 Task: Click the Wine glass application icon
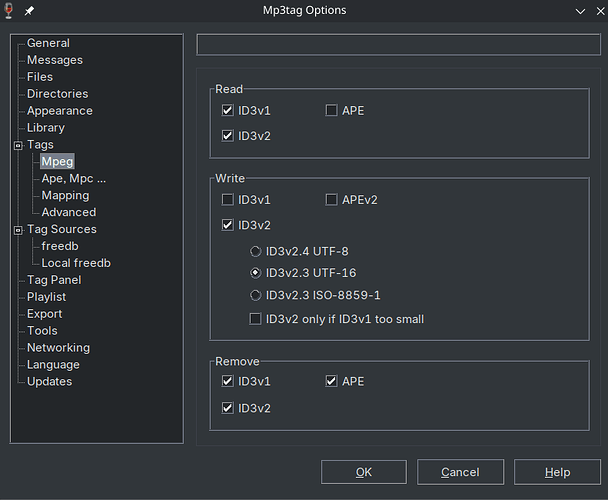[x=9, y=10]
